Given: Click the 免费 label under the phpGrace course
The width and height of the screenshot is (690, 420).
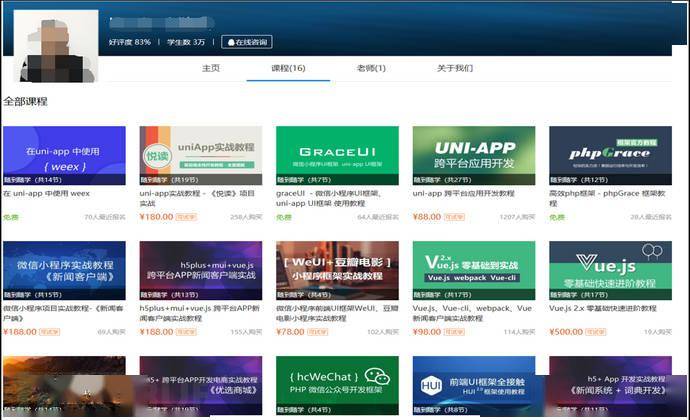Looking at the screenshot, I should click(557, 217).
